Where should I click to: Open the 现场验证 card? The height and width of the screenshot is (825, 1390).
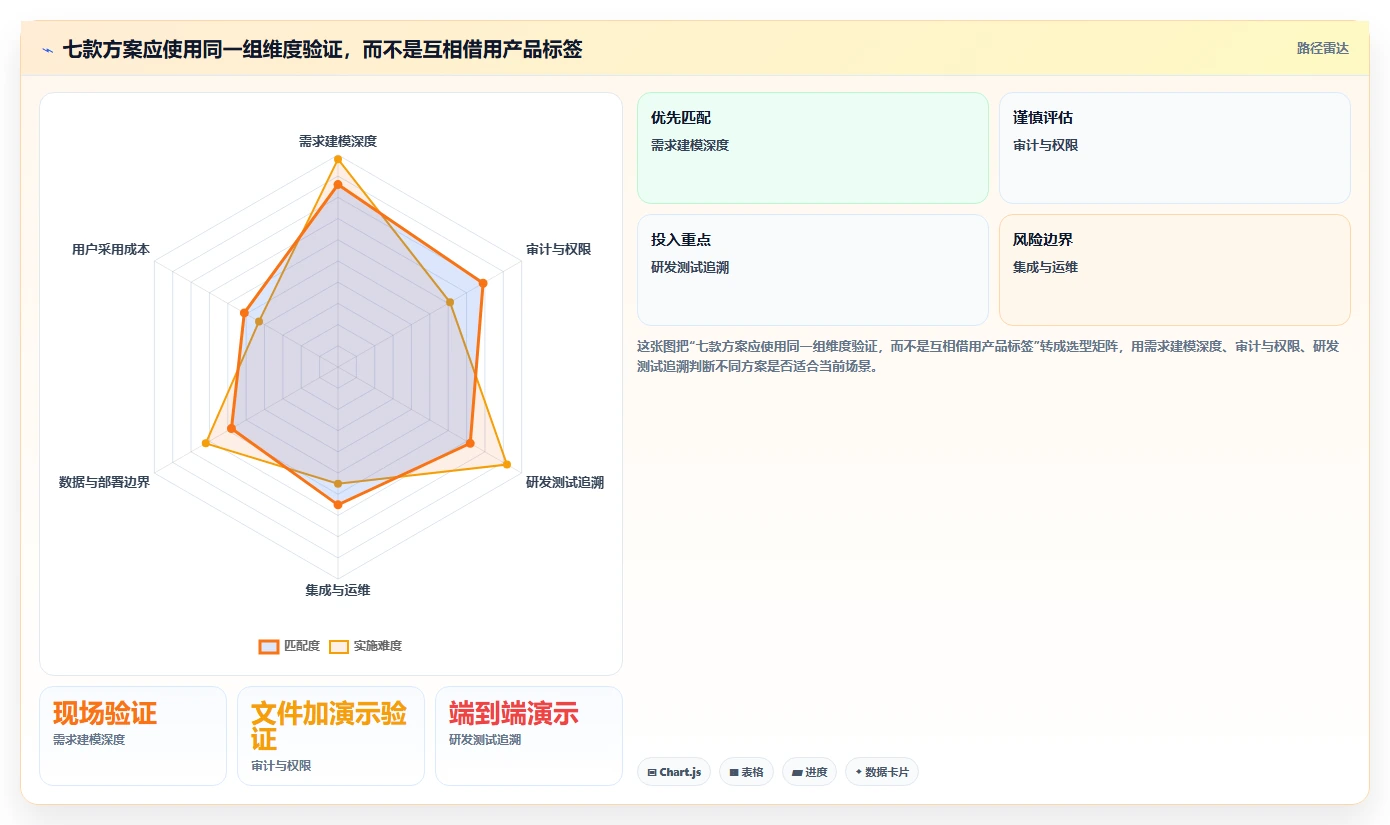pos(133,736)
